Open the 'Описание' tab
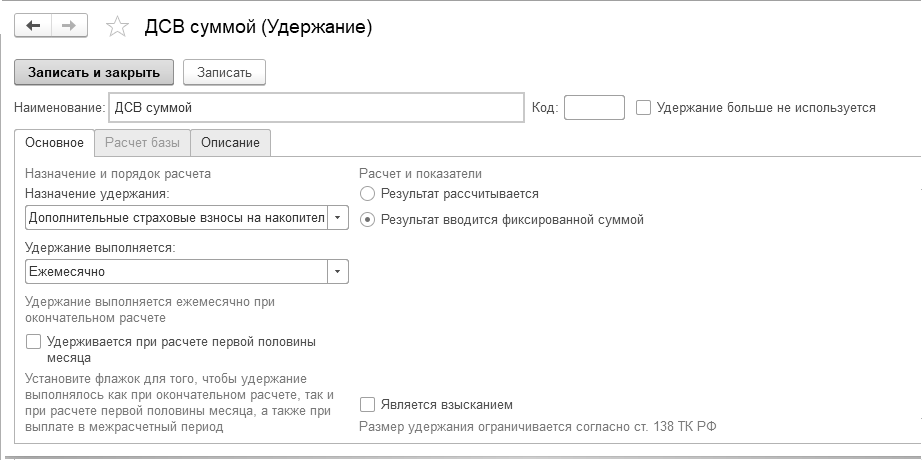The width and height of the screenshot is (922, 460). [x=230, y=143]
